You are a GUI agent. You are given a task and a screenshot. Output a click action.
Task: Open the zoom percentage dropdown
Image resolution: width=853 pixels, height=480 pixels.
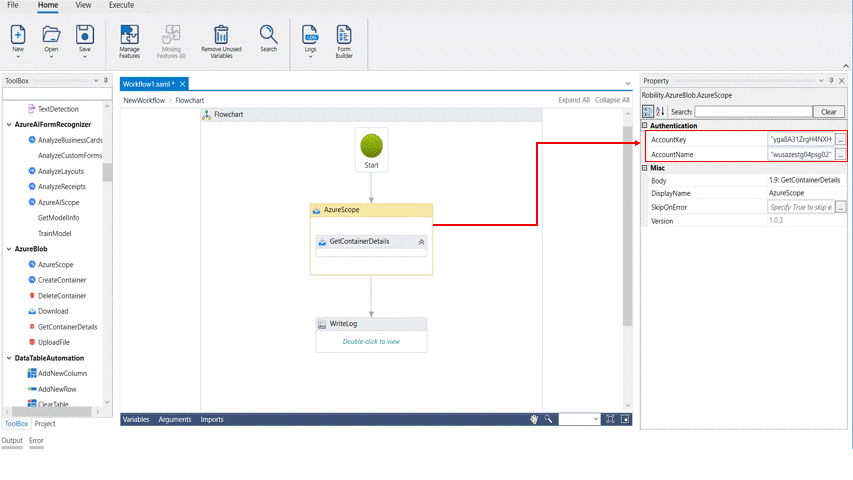click(x=595, y=420)
